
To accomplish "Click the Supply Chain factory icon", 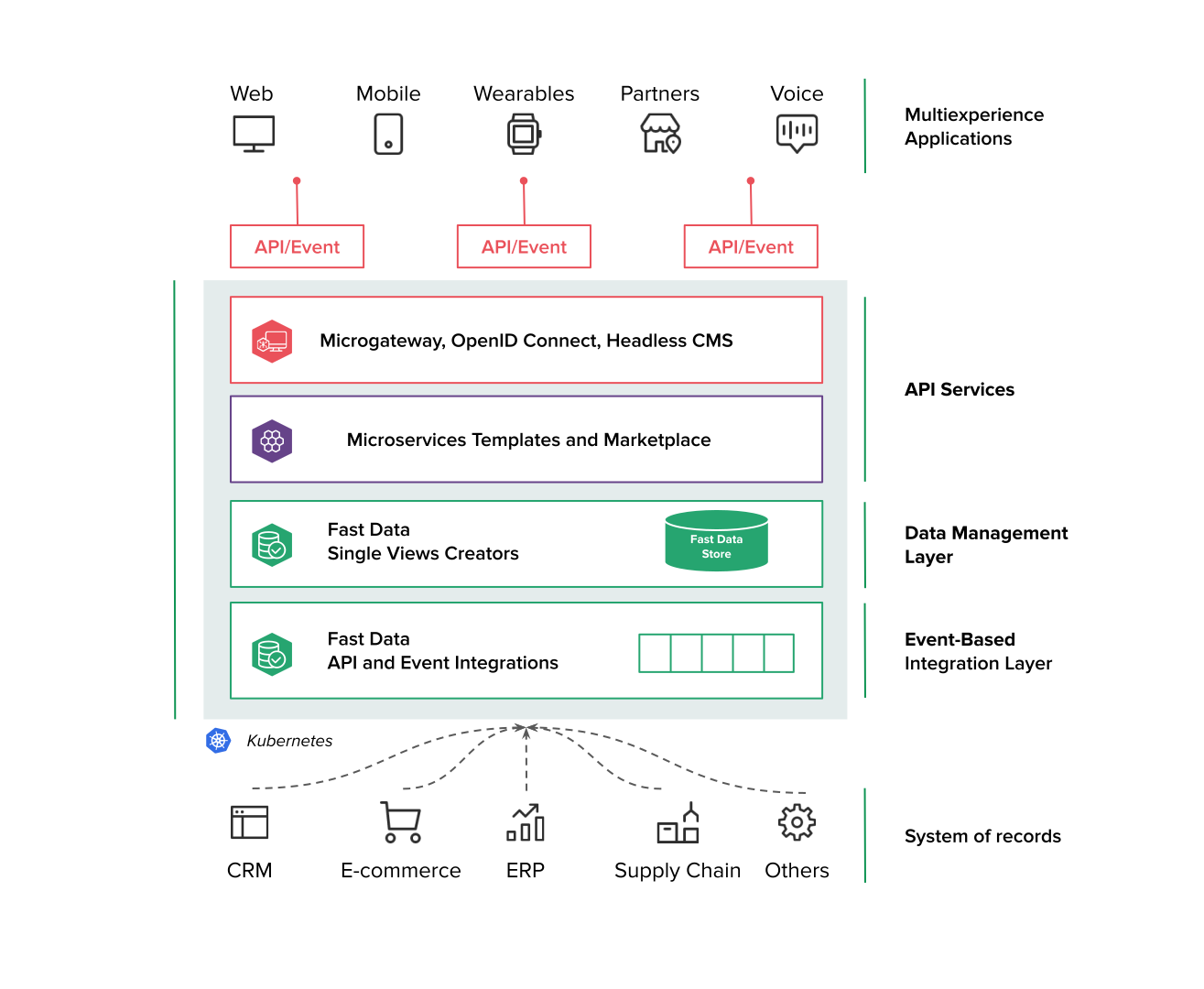I will tap(678, 822).
